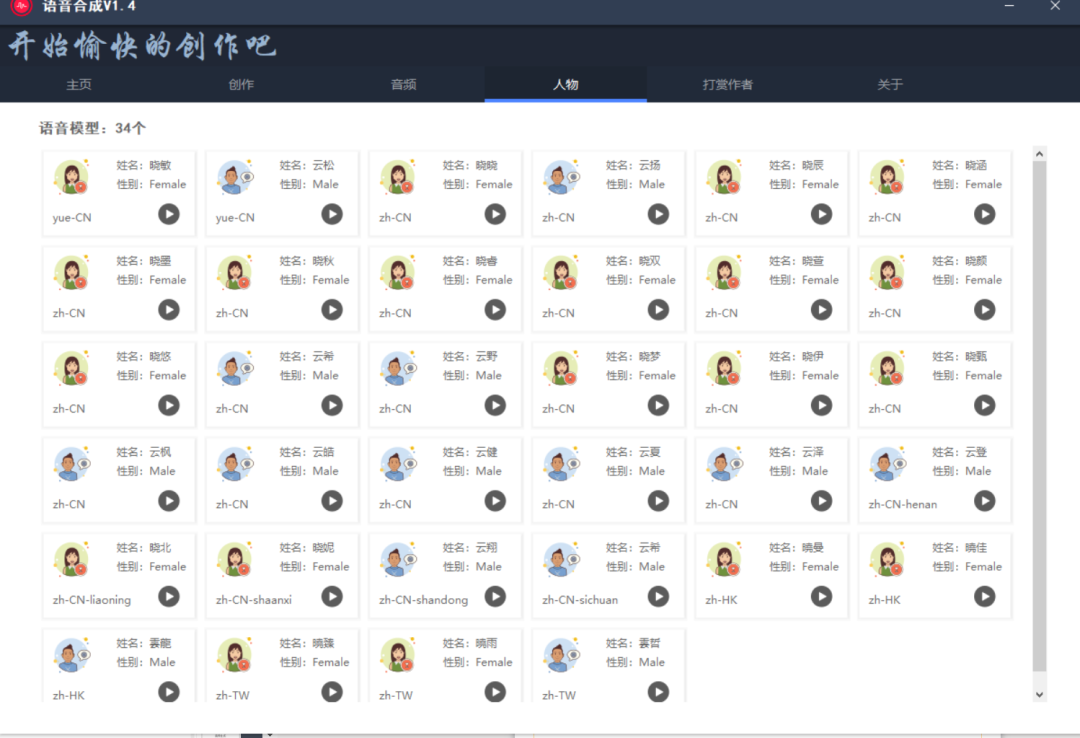Play the 晓涵 voice sample
1080x738 pixels.
(984, 214)
